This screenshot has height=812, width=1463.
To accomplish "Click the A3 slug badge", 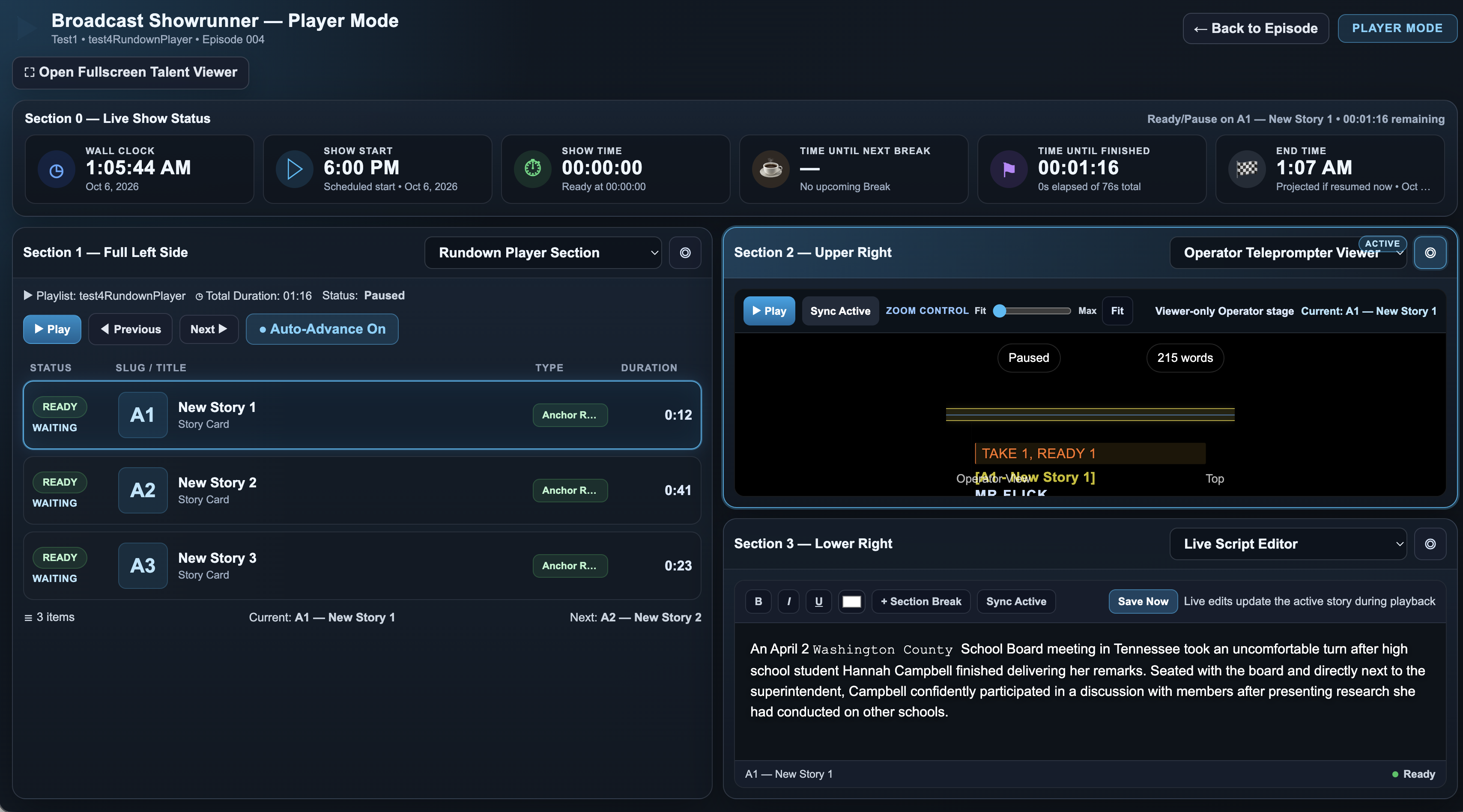I will (143, 566).
